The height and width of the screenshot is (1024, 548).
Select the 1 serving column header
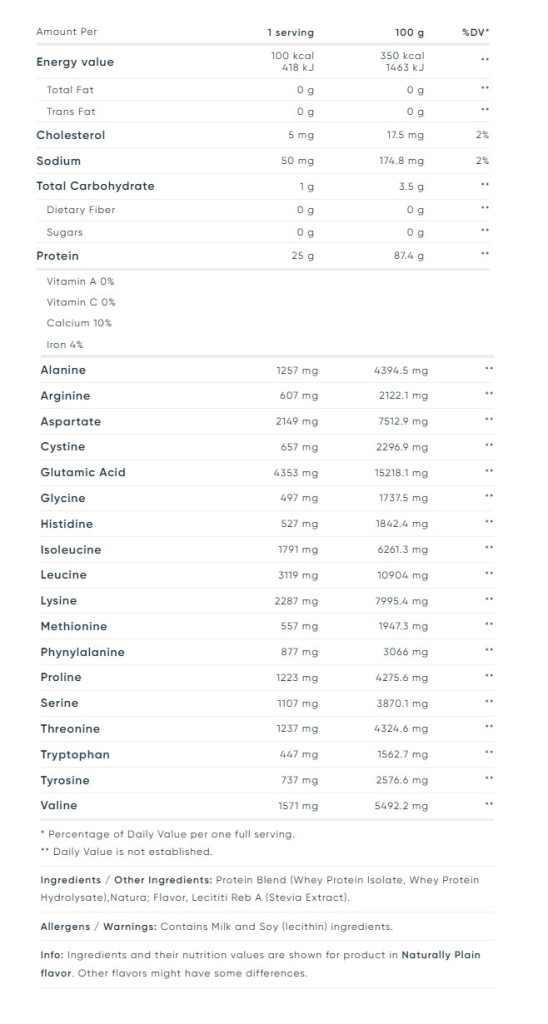290,33
